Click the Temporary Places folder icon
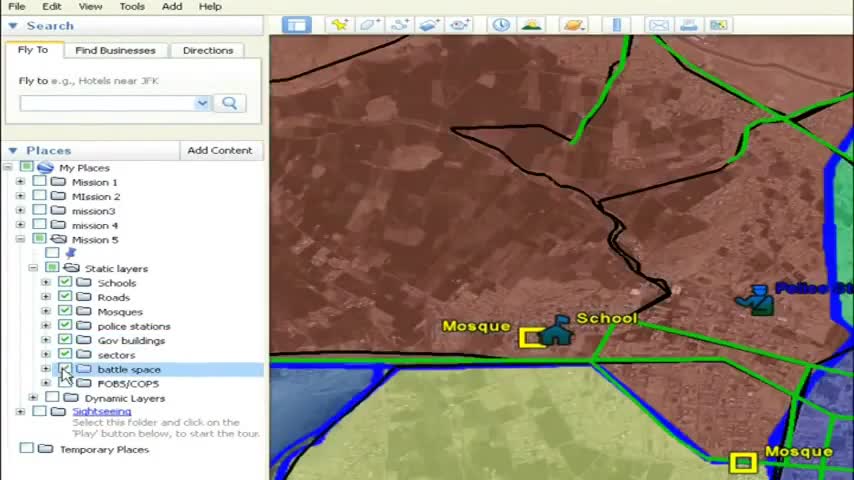 tap(46, 449)
